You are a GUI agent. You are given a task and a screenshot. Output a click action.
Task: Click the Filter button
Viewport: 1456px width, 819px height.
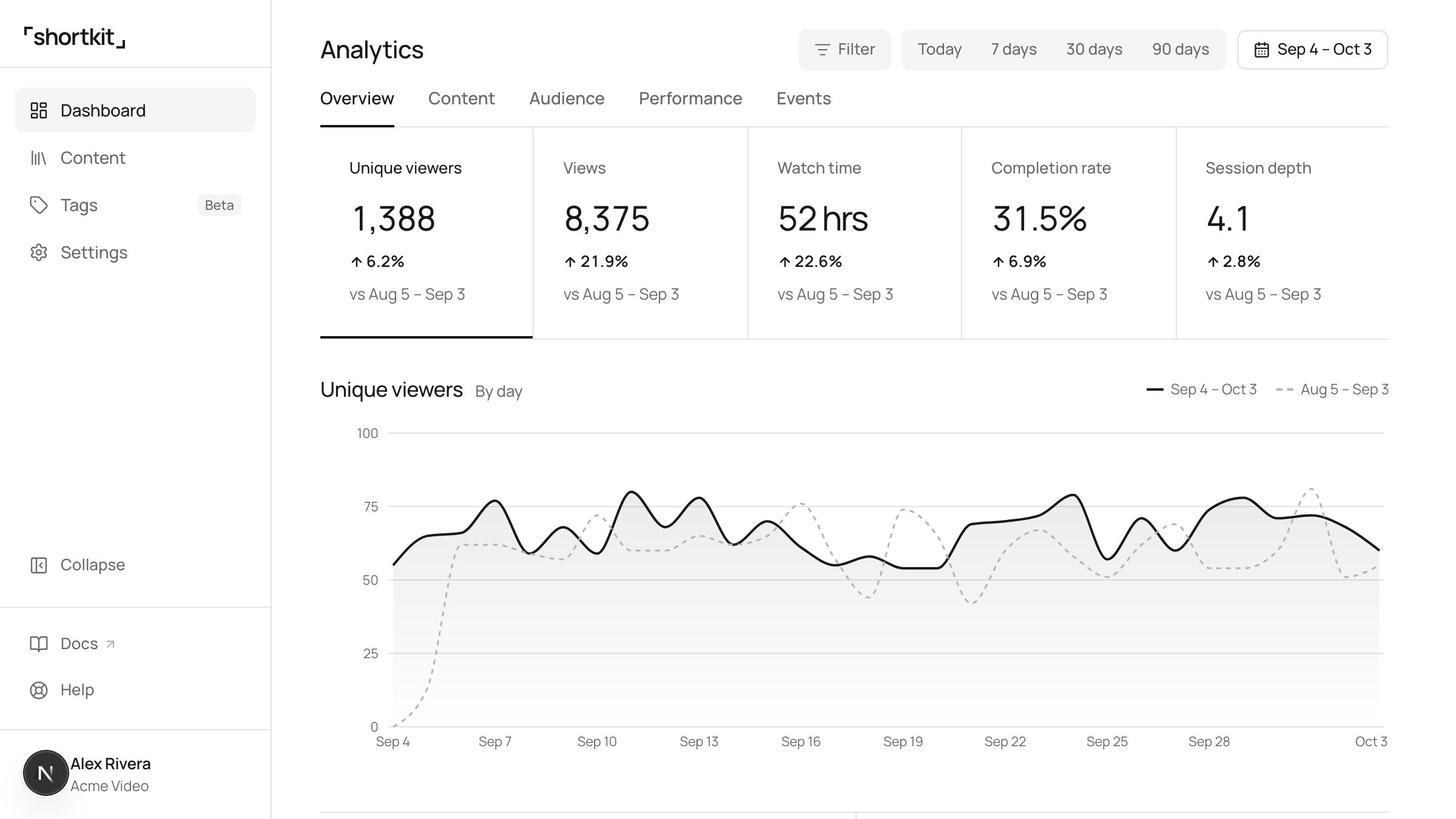[x=844, y=50]
